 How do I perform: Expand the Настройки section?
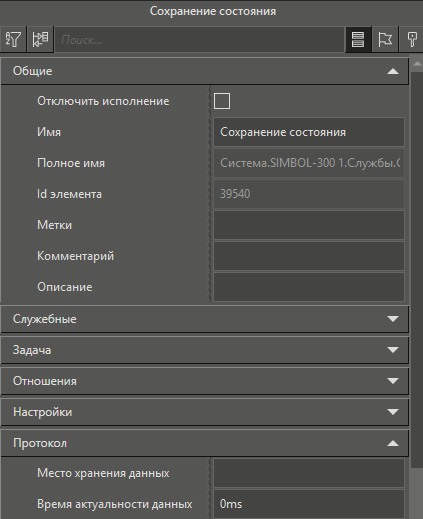point(205,412)
